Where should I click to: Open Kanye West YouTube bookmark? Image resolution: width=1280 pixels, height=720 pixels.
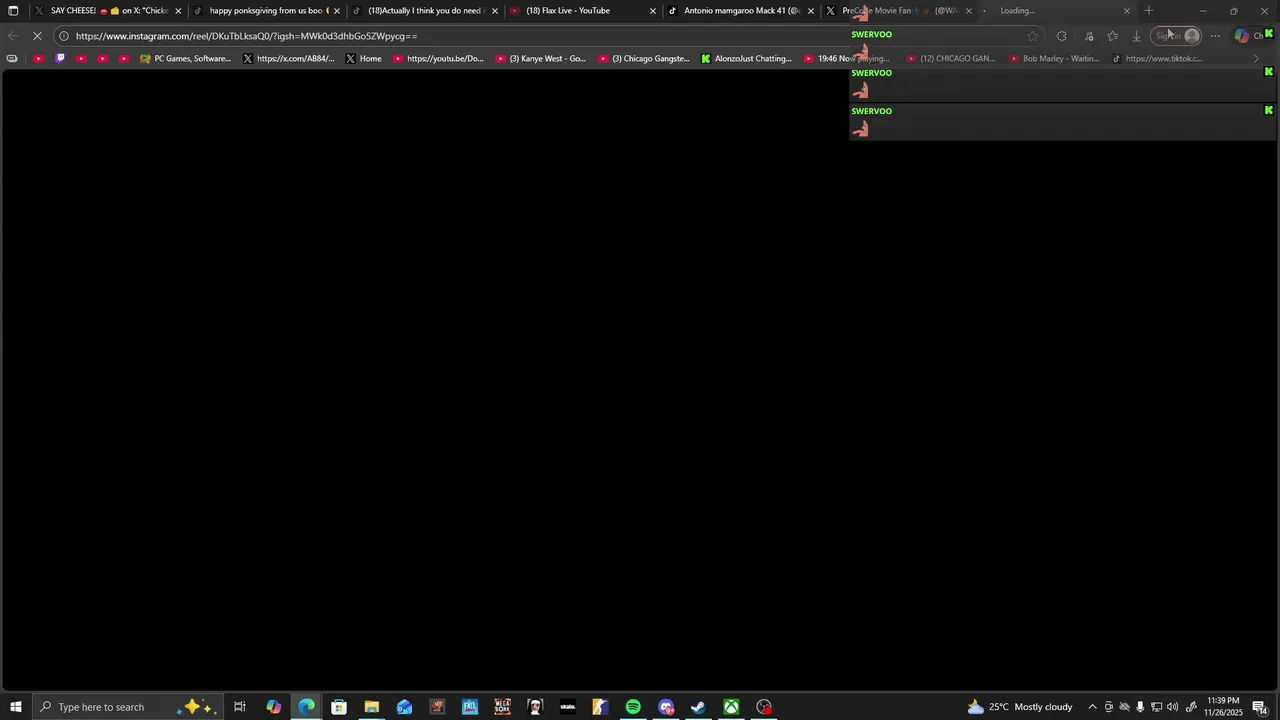541,58
